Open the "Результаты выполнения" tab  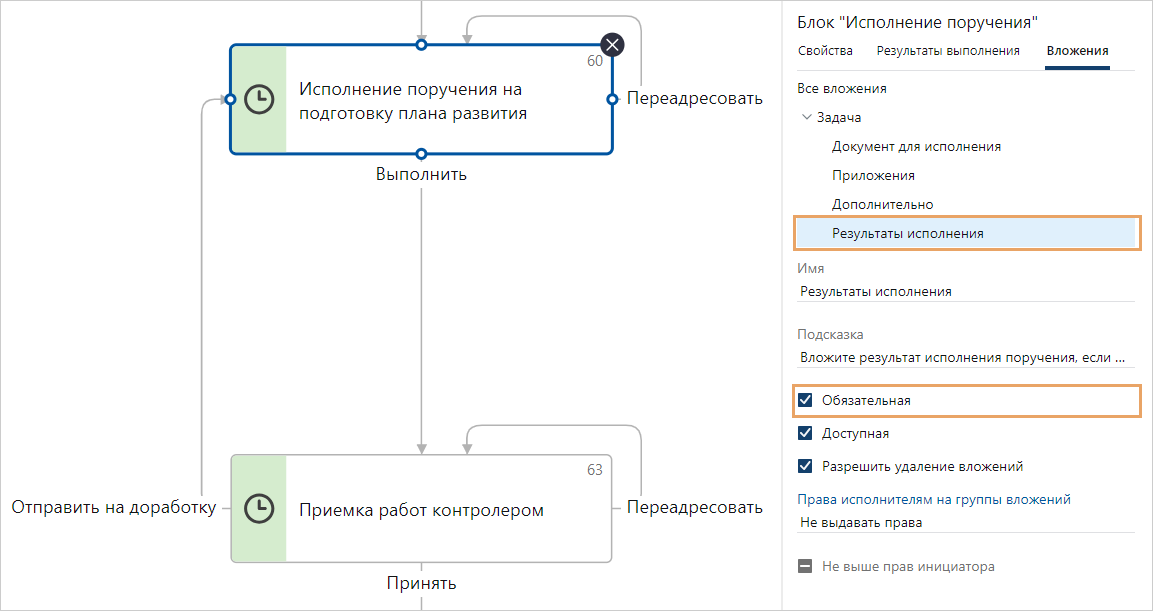click(x=948, y=51)
